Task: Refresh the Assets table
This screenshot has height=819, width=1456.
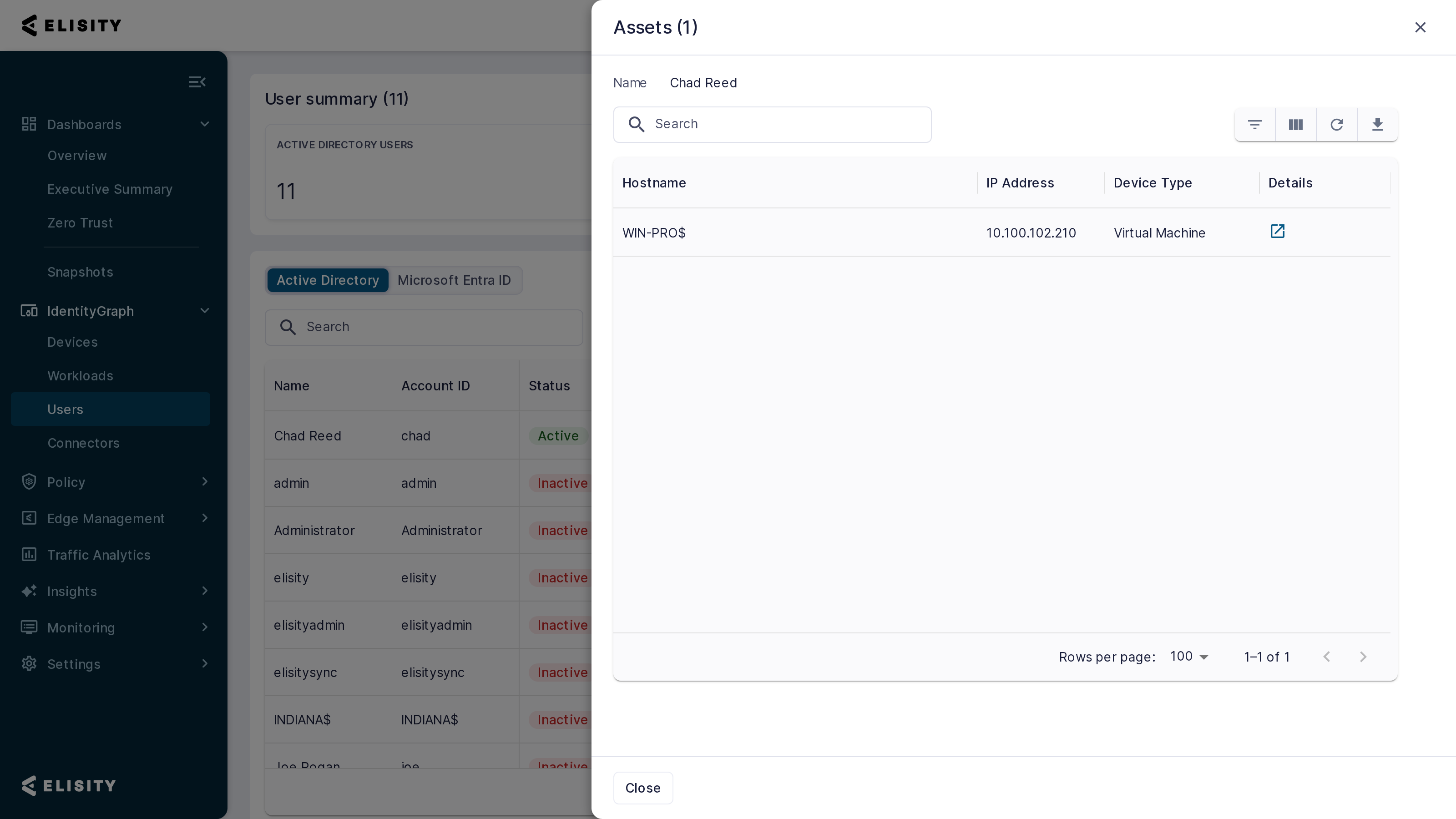Action: (1336, 124)
